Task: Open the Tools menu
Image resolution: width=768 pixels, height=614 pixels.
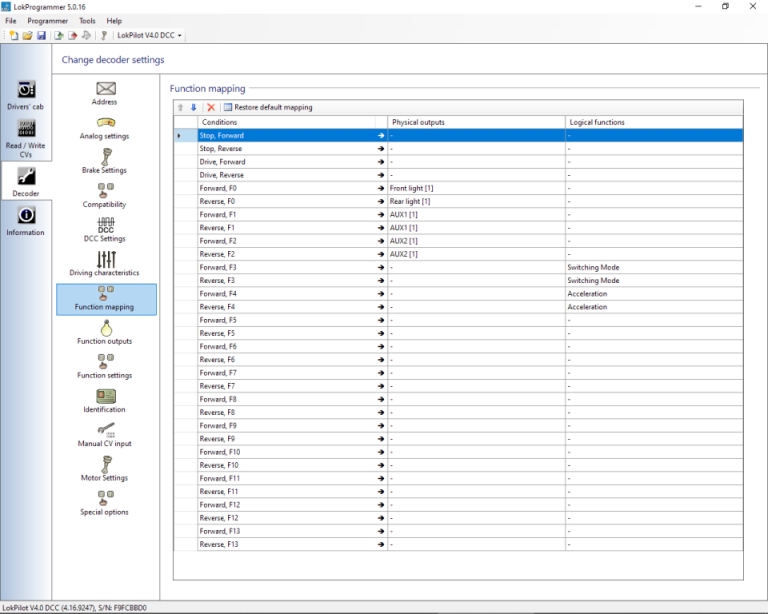Action: [x=87, y=21]
